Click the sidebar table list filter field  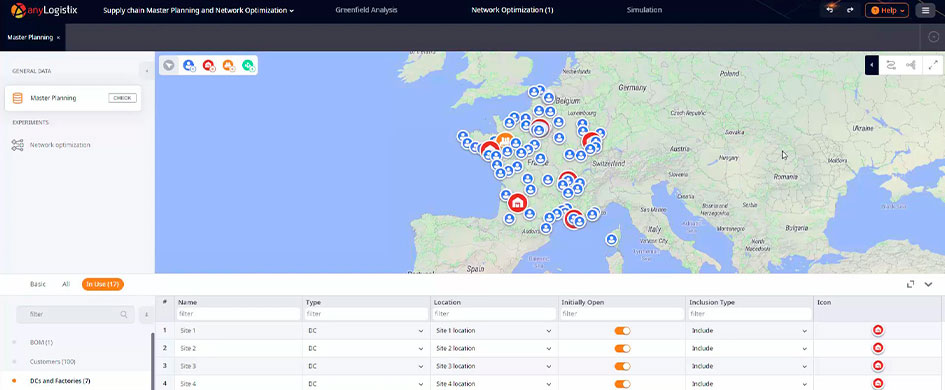[74, 314]
